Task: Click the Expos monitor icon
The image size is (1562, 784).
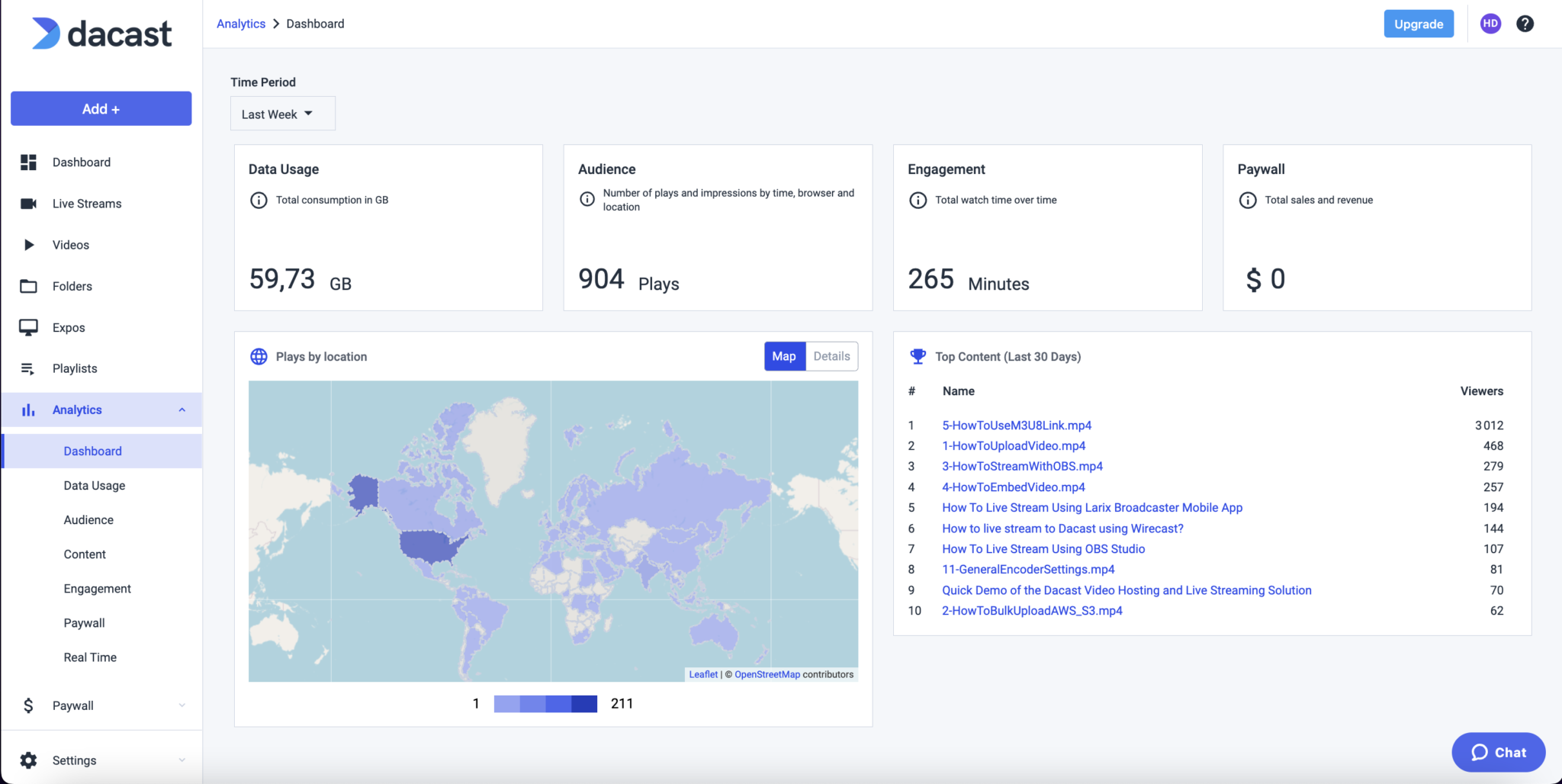Action: pos(28,327)
